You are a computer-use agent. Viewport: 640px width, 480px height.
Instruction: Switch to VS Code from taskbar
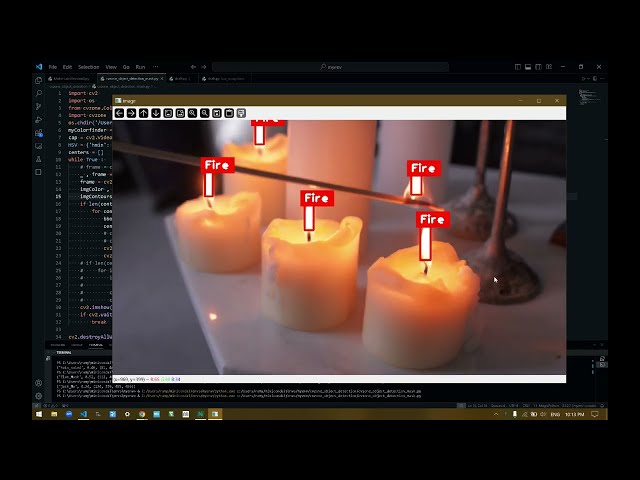[83, 414]
